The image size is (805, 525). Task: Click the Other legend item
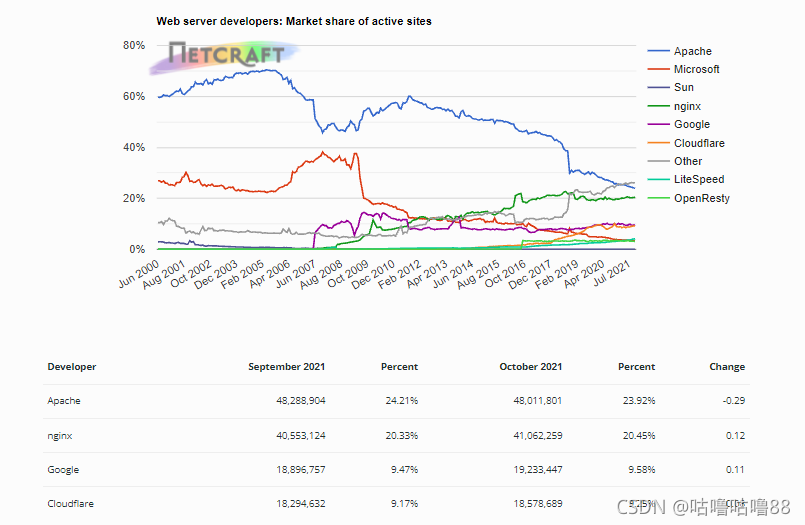tap(675, 161)
